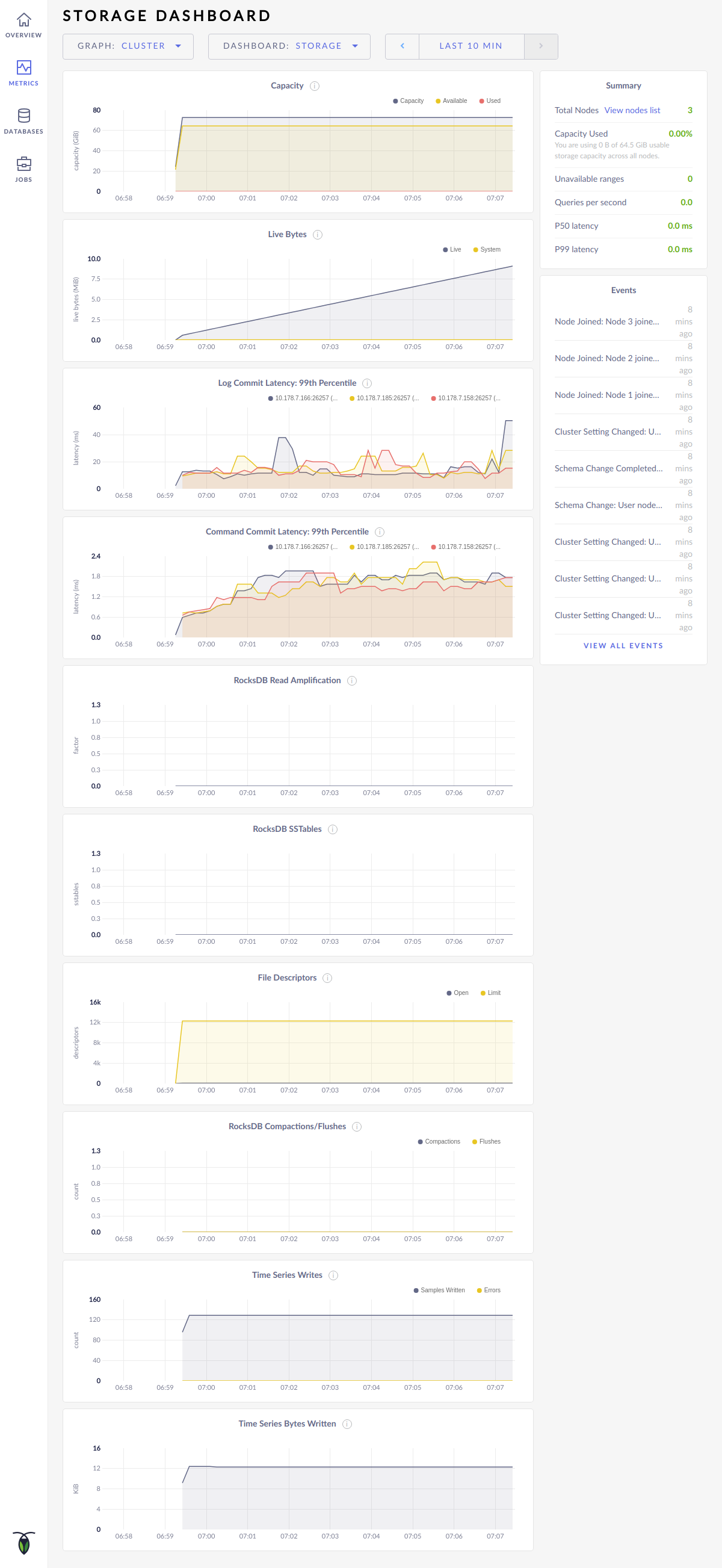The image size is (722, 1568).
Task: Open the Overview page from the sidebar
Action: point(23,25)
